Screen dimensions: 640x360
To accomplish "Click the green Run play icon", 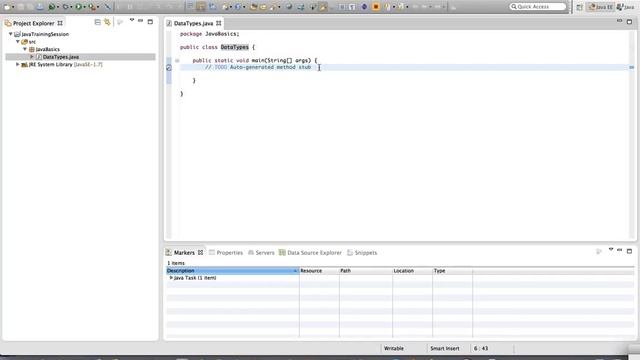I will (78, 7).
